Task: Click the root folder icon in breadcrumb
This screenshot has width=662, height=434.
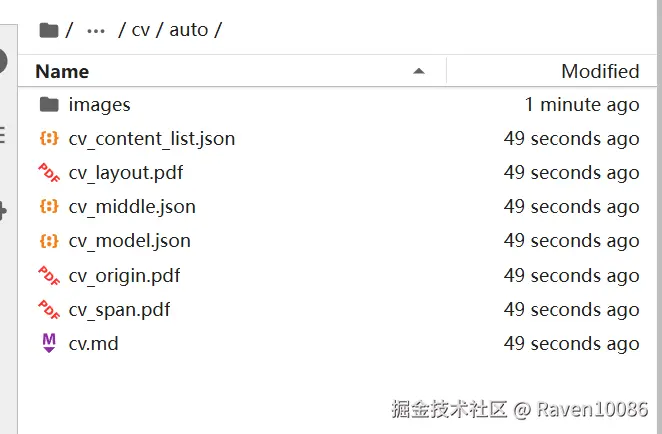Action: [48, 29]
